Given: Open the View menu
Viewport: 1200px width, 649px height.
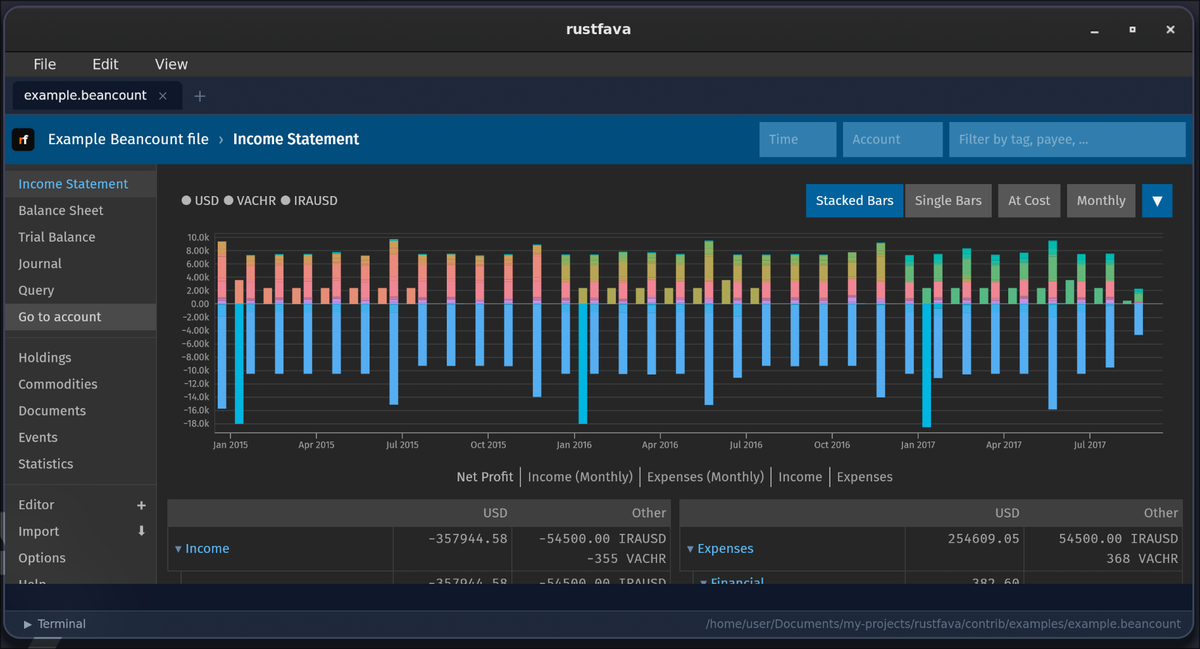Looking at the screenshot, I should pyautogui.click(x=170, y=63).
